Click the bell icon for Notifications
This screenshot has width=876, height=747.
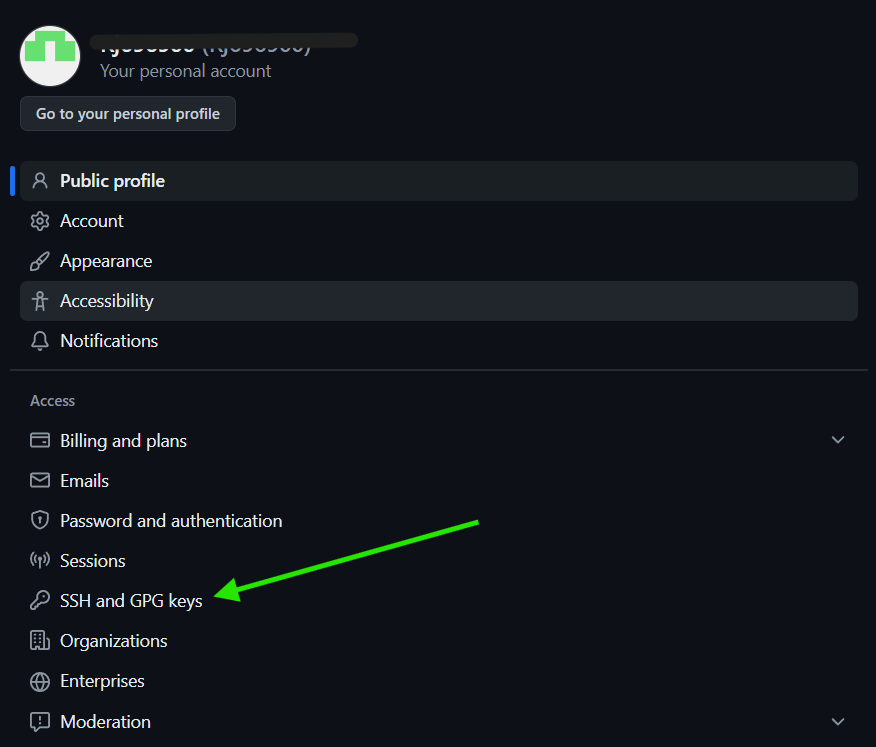[x=40, y=341]
